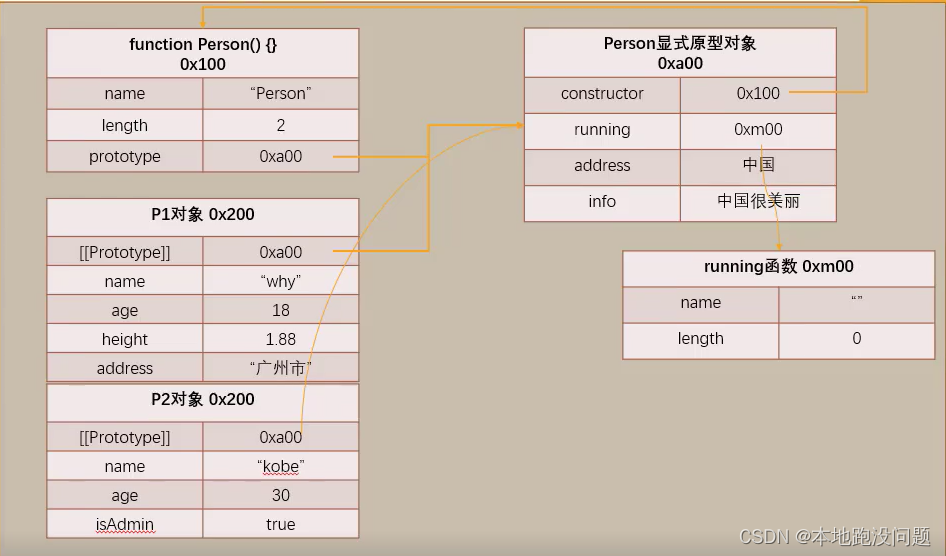
Task: Click the height value 1.88
Action: tap(281, 338)
